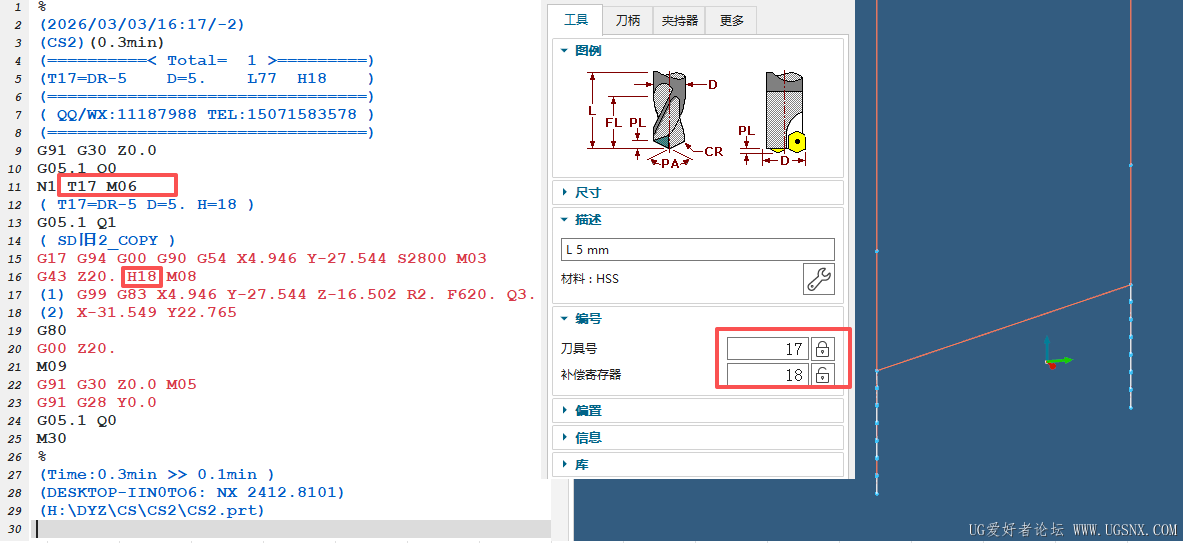Collapse the 描述 section

698,219
